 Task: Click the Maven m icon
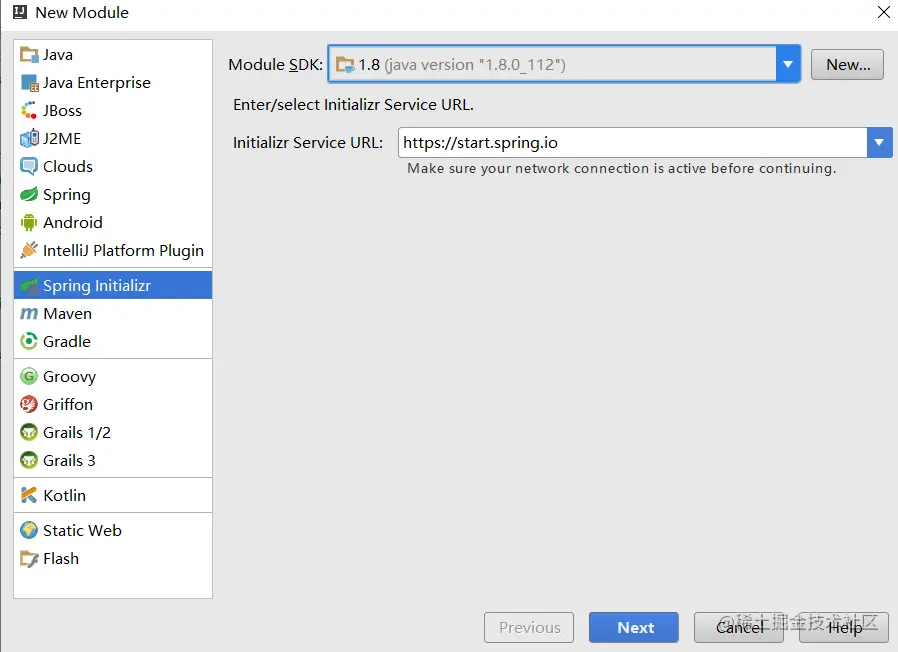click(x=29, y=313)
